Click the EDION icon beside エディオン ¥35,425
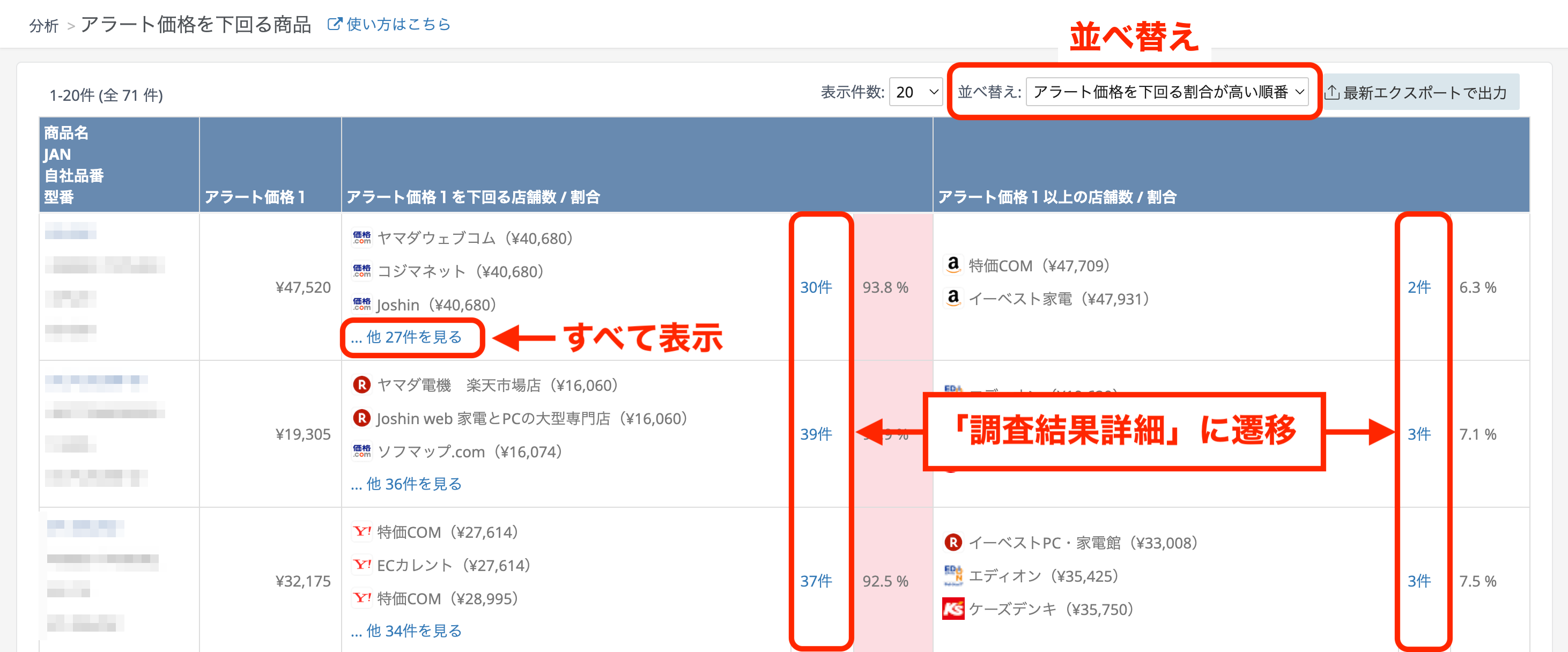Image resolution: width=1568 pixels, height=652 pixels. click(x=952, y=575)
